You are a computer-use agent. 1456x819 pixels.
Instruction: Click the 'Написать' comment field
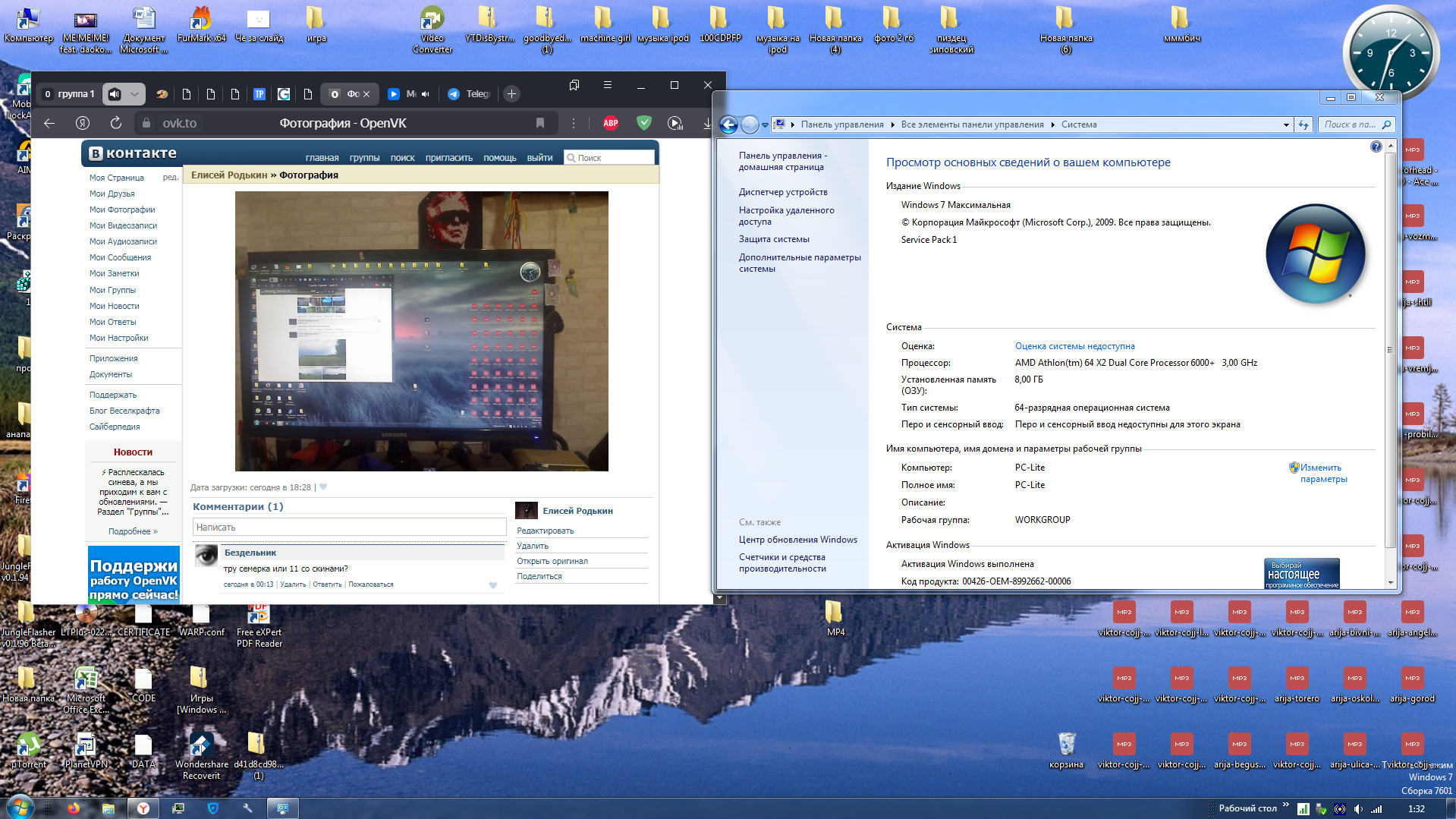(349, 527)
